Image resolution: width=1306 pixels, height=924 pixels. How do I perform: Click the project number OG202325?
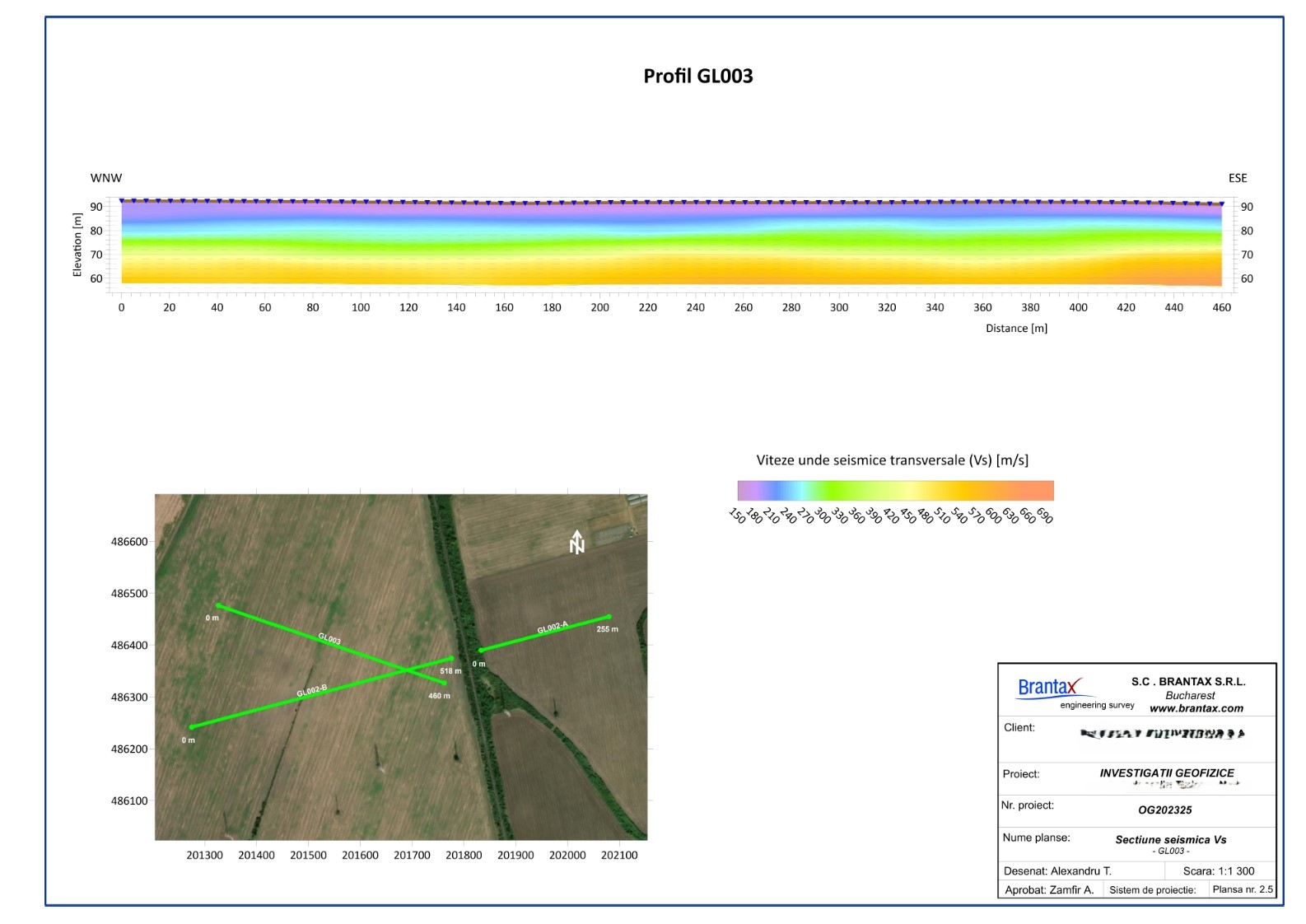(1164, 810)
